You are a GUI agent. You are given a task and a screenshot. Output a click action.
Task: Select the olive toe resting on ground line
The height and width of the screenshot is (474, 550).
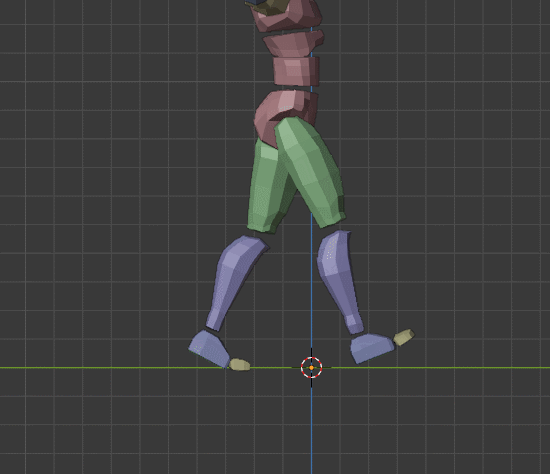coord(240,365)
